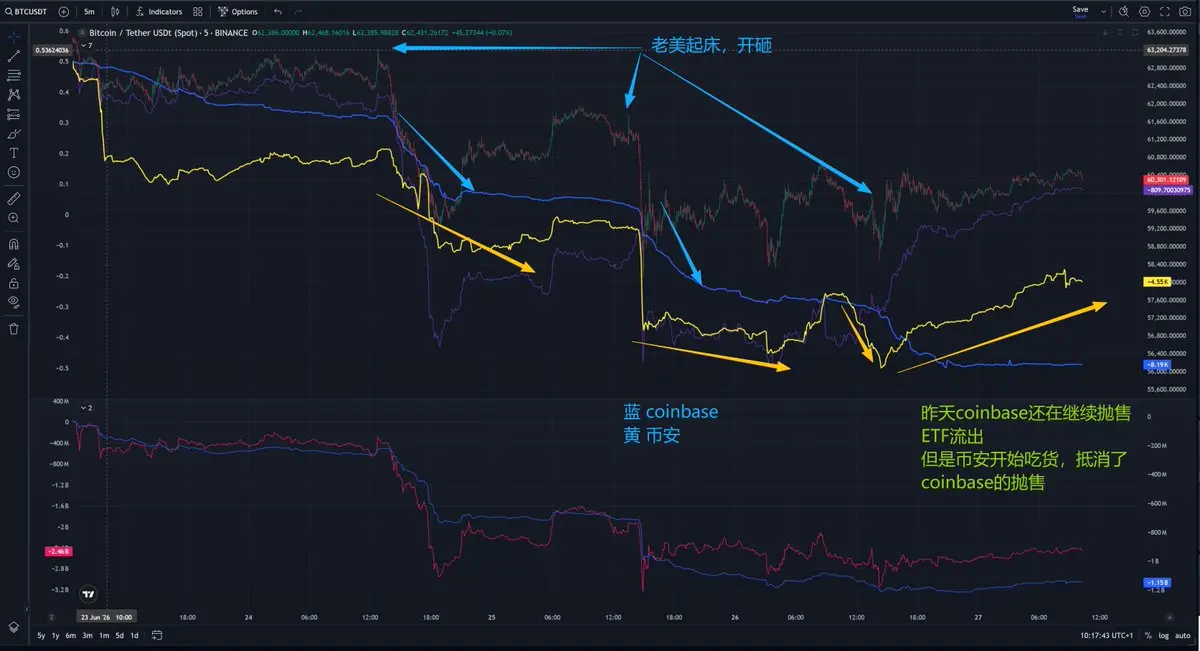
Task: Open the object tree layers icon
Action: (14, 627)
